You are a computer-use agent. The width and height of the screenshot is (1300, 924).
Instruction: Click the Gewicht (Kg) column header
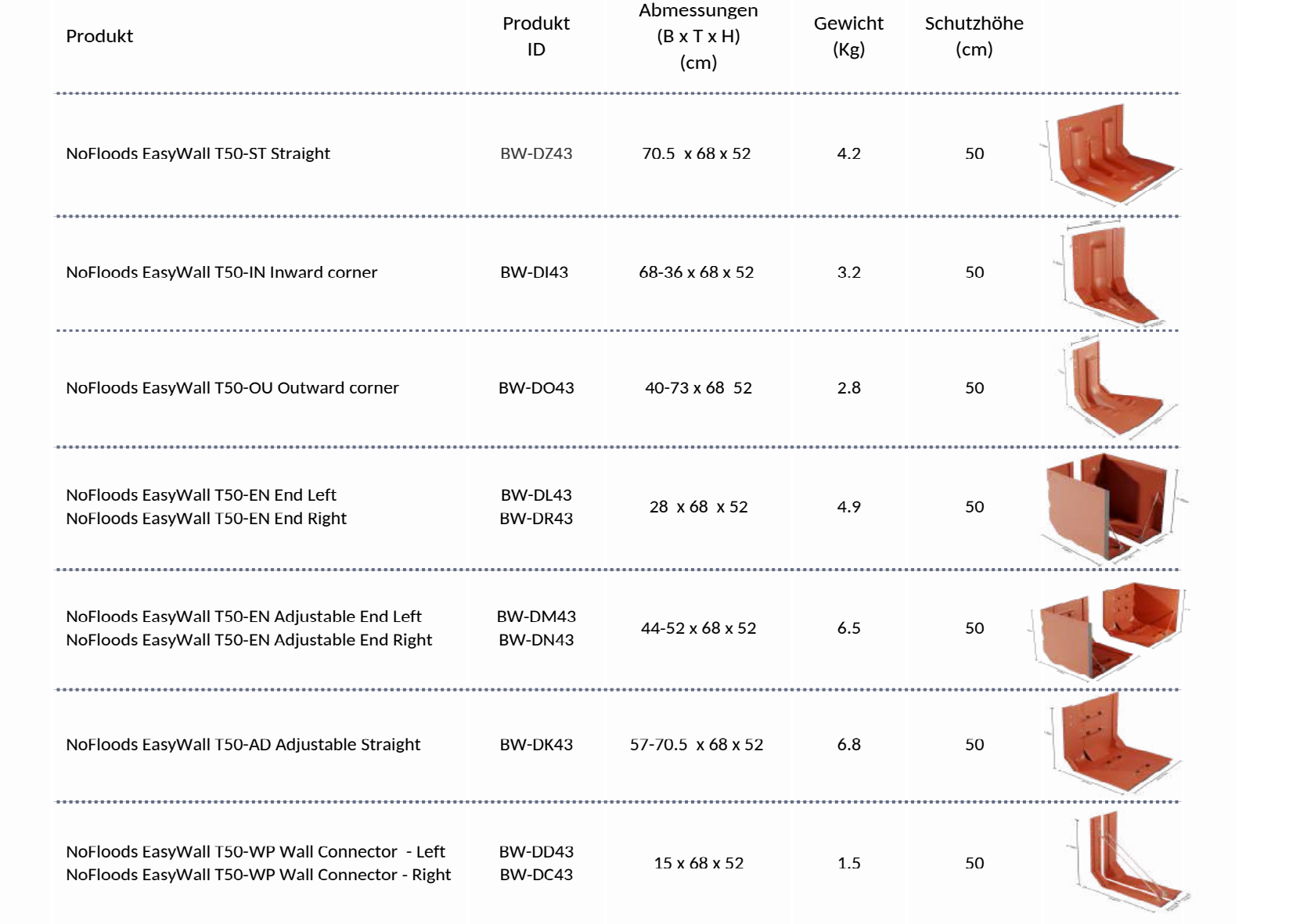[x=848, y=36]
